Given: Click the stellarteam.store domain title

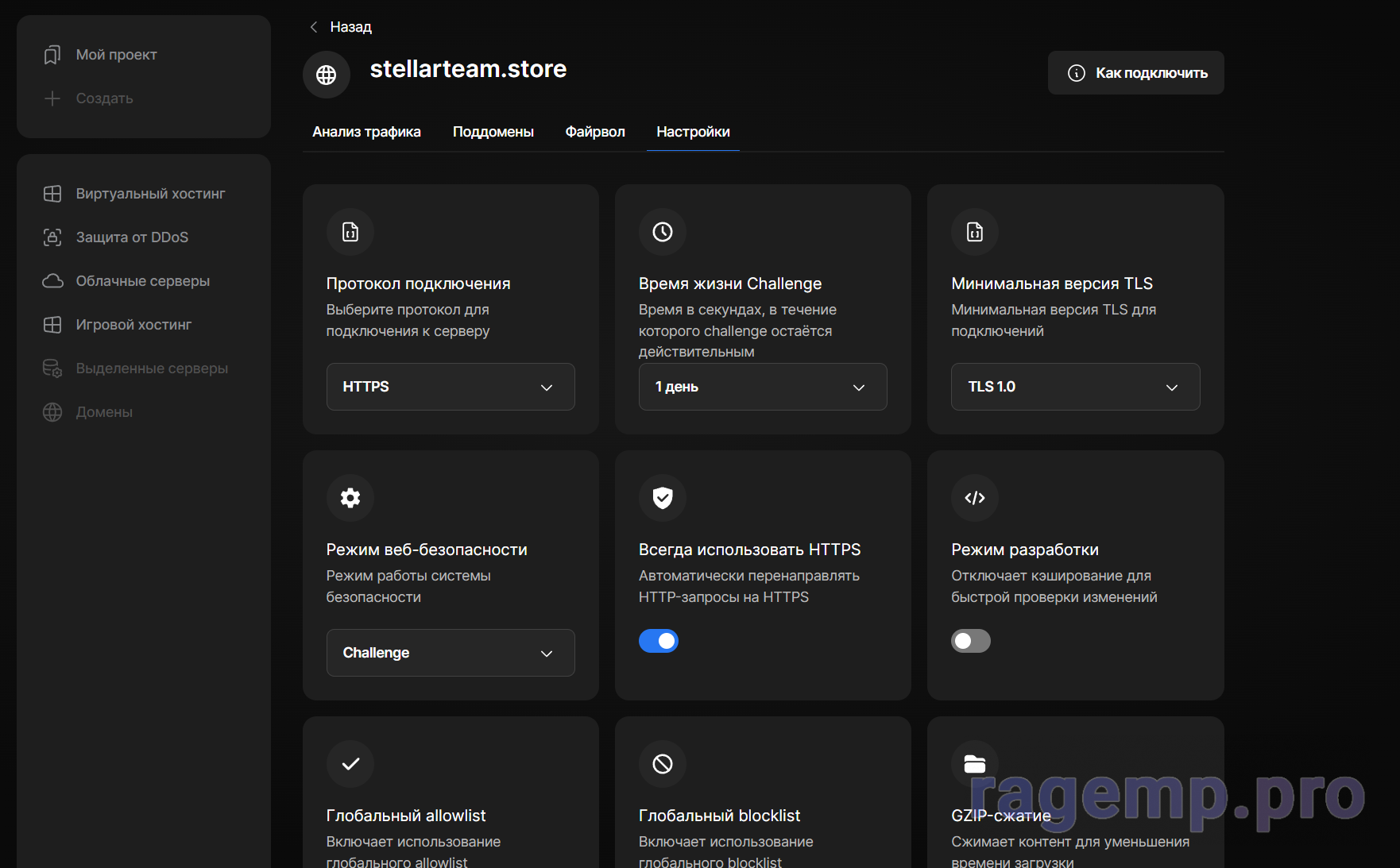Looking at the screenshot, I should click(x=468, y=69).
